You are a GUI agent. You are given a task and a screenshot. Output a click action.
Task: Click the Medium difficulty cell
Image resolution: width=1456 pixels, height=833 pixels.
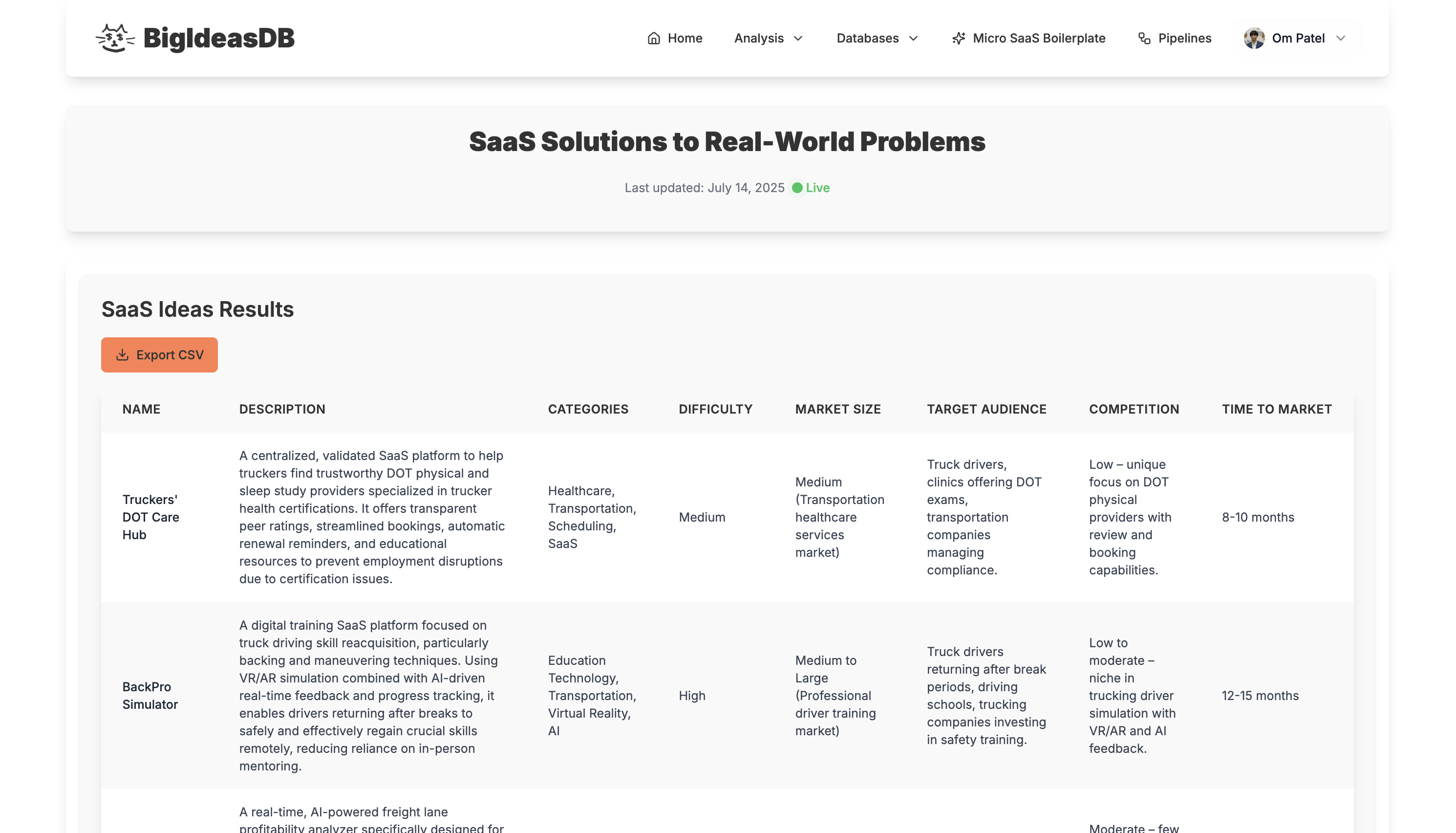pyautogui.click(x=702, y=517)
